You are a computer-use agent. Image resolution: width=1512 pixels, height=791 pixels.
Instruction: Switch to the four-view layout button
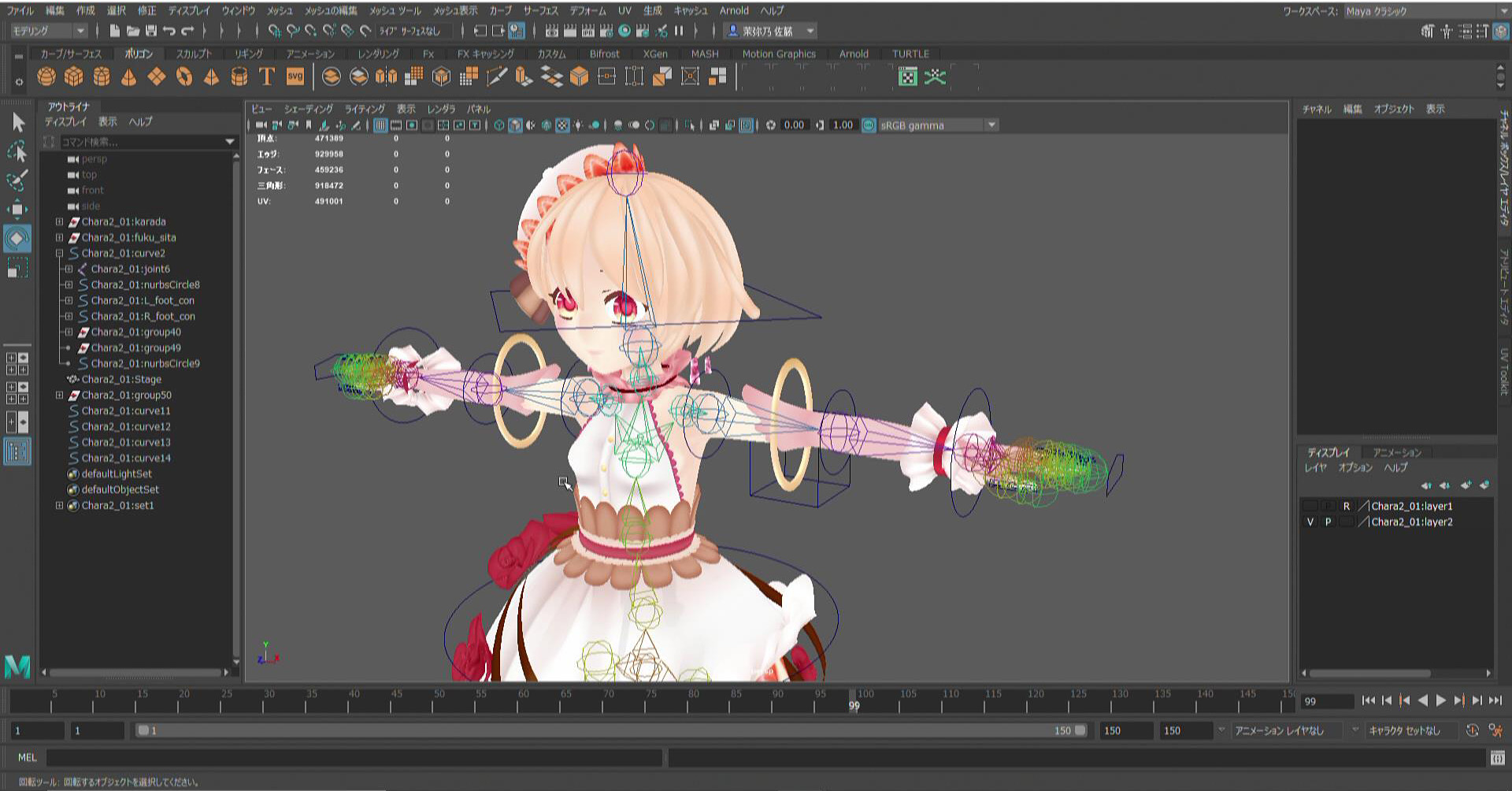tap(17, 364)
